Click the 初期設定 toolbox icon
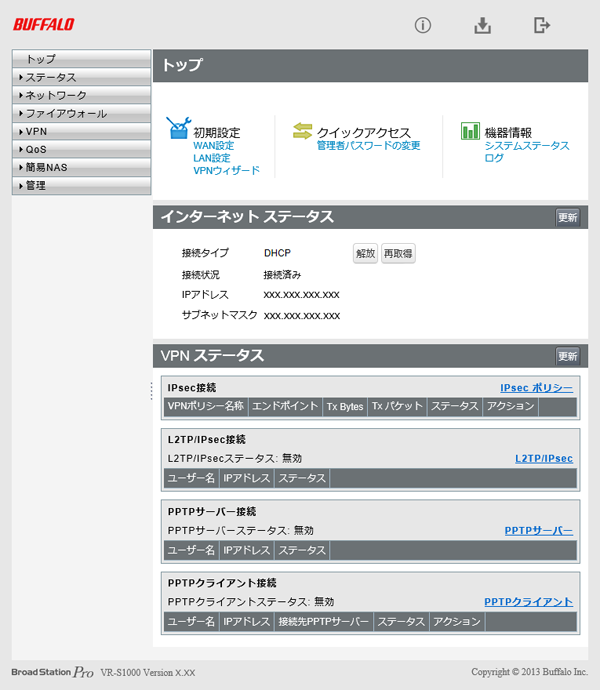 coord(178,128)
